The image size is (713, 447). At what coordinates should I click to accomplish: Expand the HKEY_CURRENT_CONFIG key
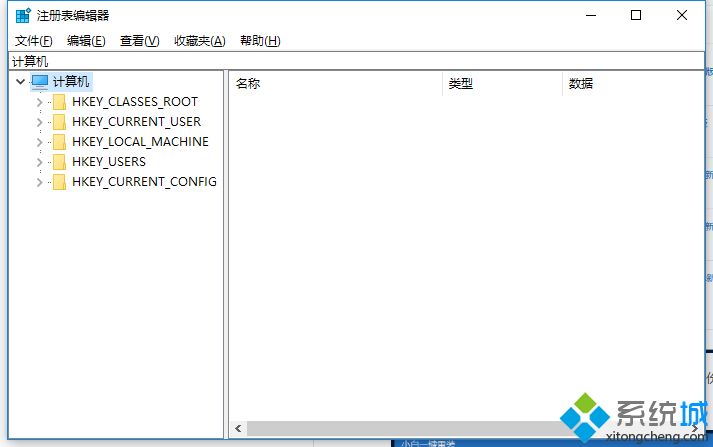click(40, 182)
